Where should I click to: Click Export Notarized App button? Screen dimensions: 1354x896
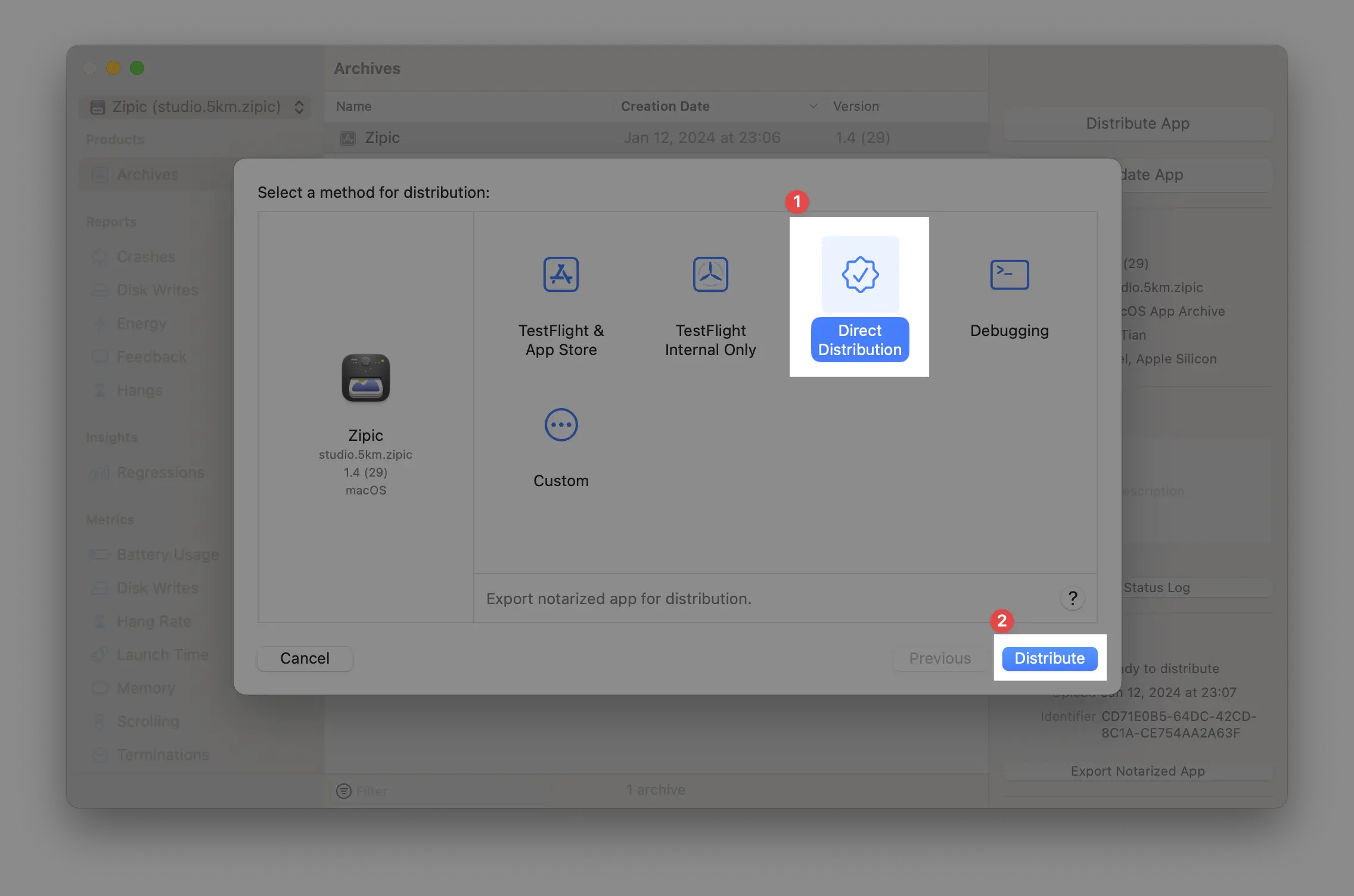[1138, 771]
